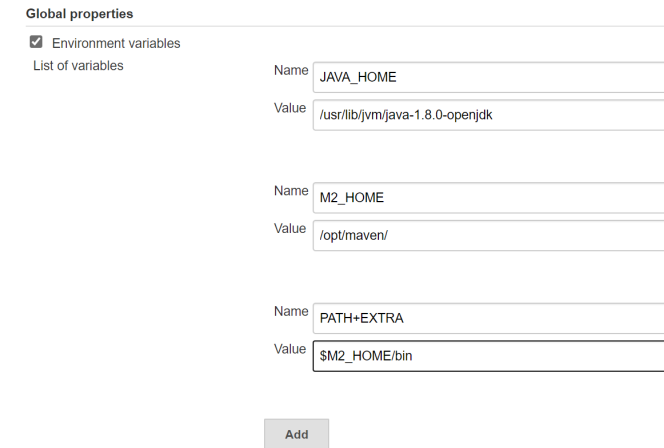
Task: Click the /usr/lib/jvm/java-1.8.0-openjdk value field
Action: (488, 115)
